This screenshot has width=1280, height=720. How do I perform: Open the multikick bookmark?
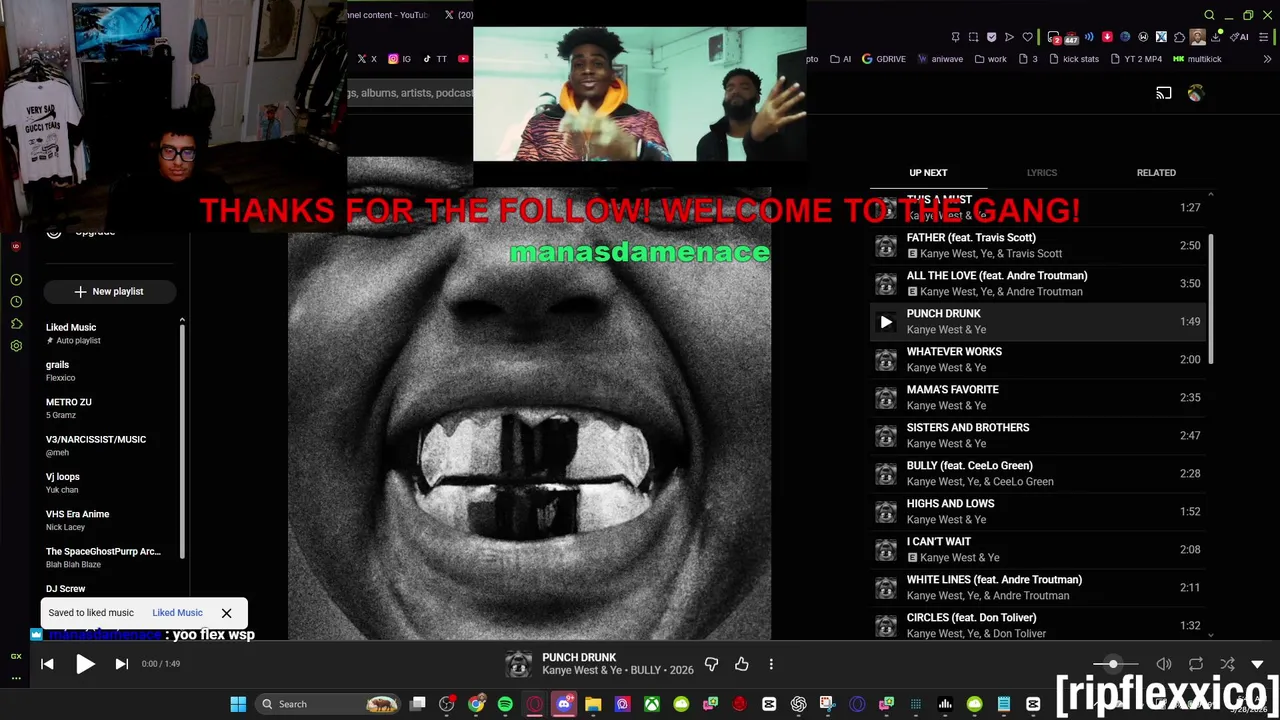pyautogui.click(x=1197, y=59)
